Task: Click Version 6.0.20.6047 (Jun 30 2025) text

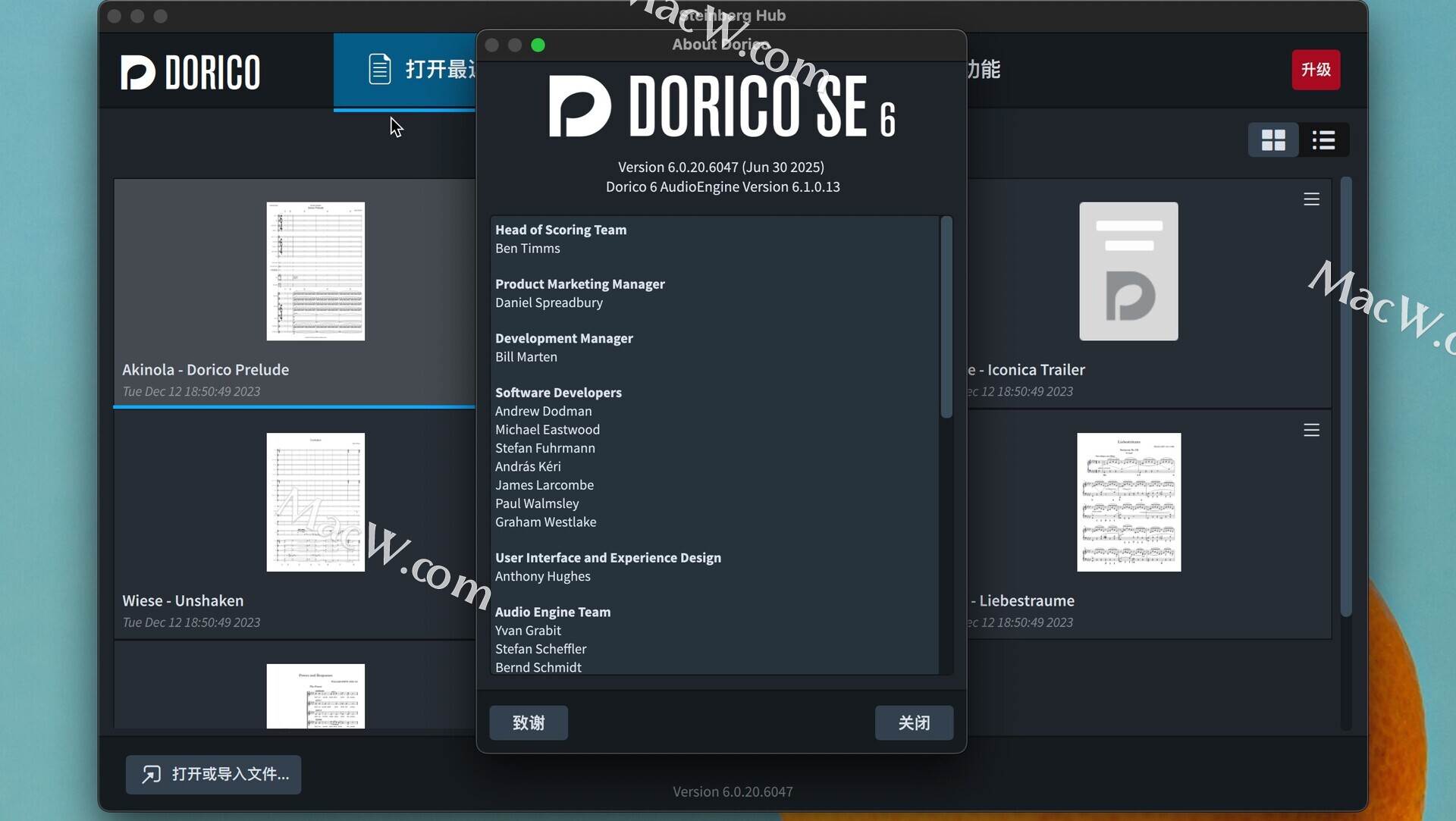Action: (721, 167)
